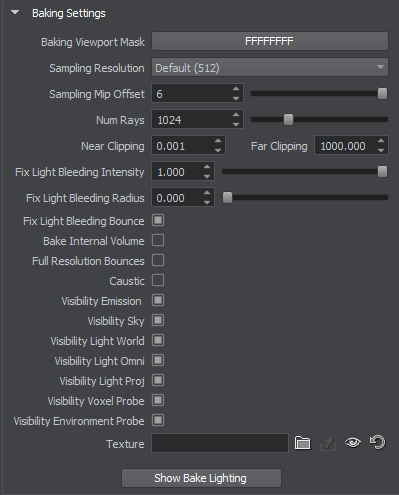Open the Sampling Resolution dropdown
Screen dimensions: 399x495
[x=270, y=68]
